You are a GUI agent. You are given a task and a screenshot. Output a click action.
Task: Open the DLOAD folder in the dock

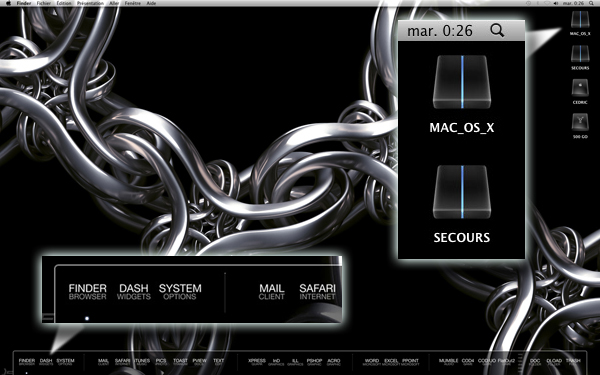[554, 362]
